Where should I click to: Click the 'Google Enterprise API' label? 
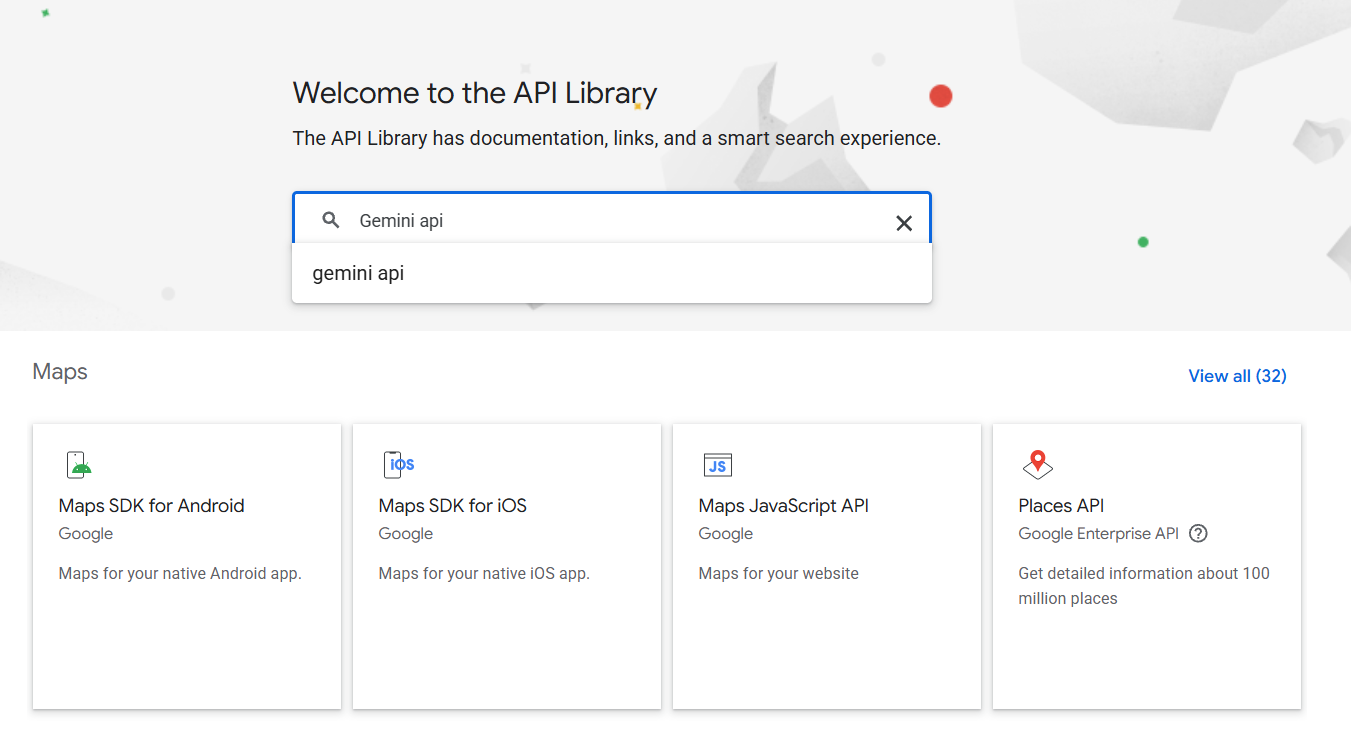click(1098, 534)
